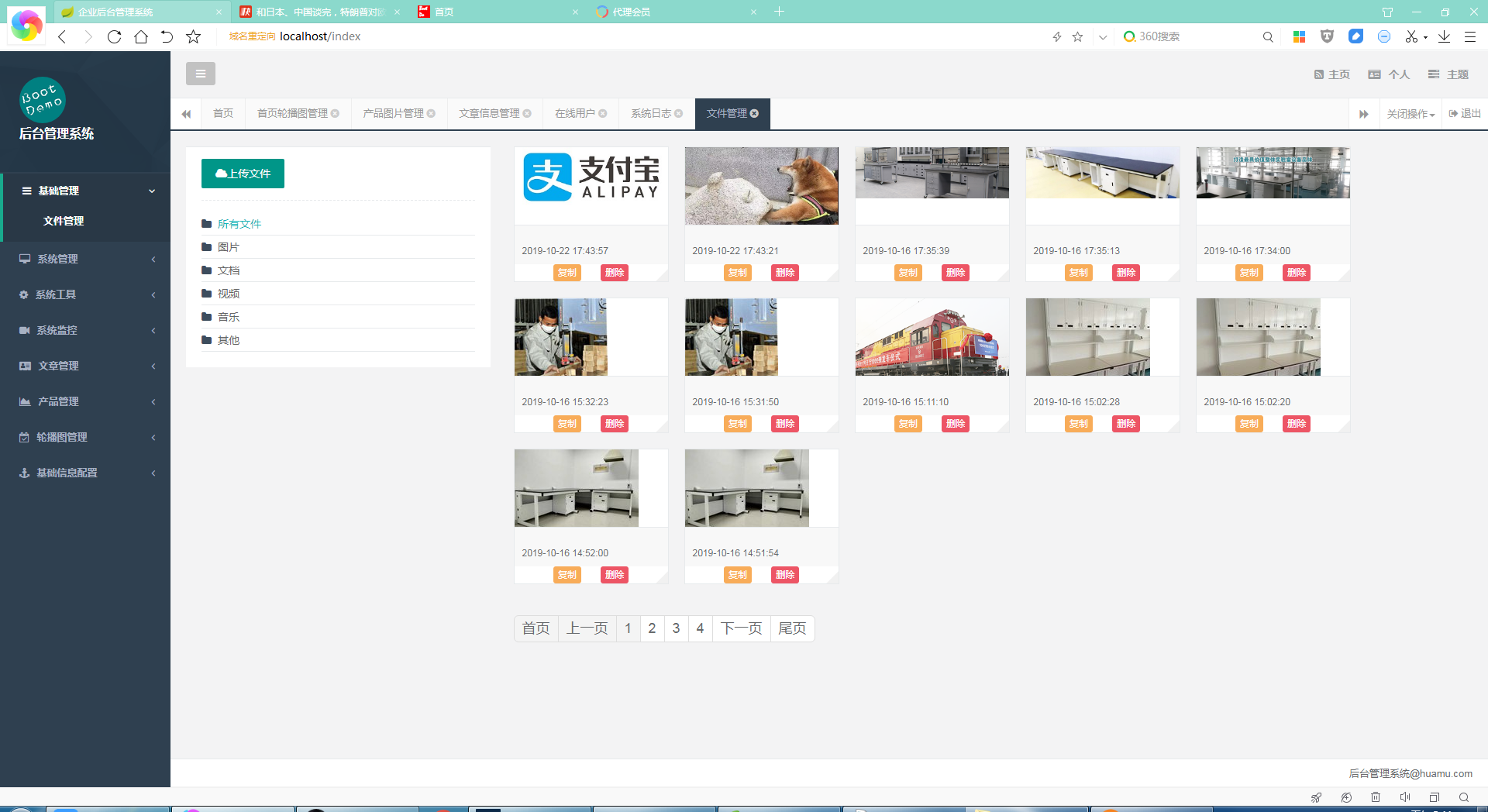Open the 其他 folder
The width and height of the screenshot is (1488, 812).
(x=338, y=340)
